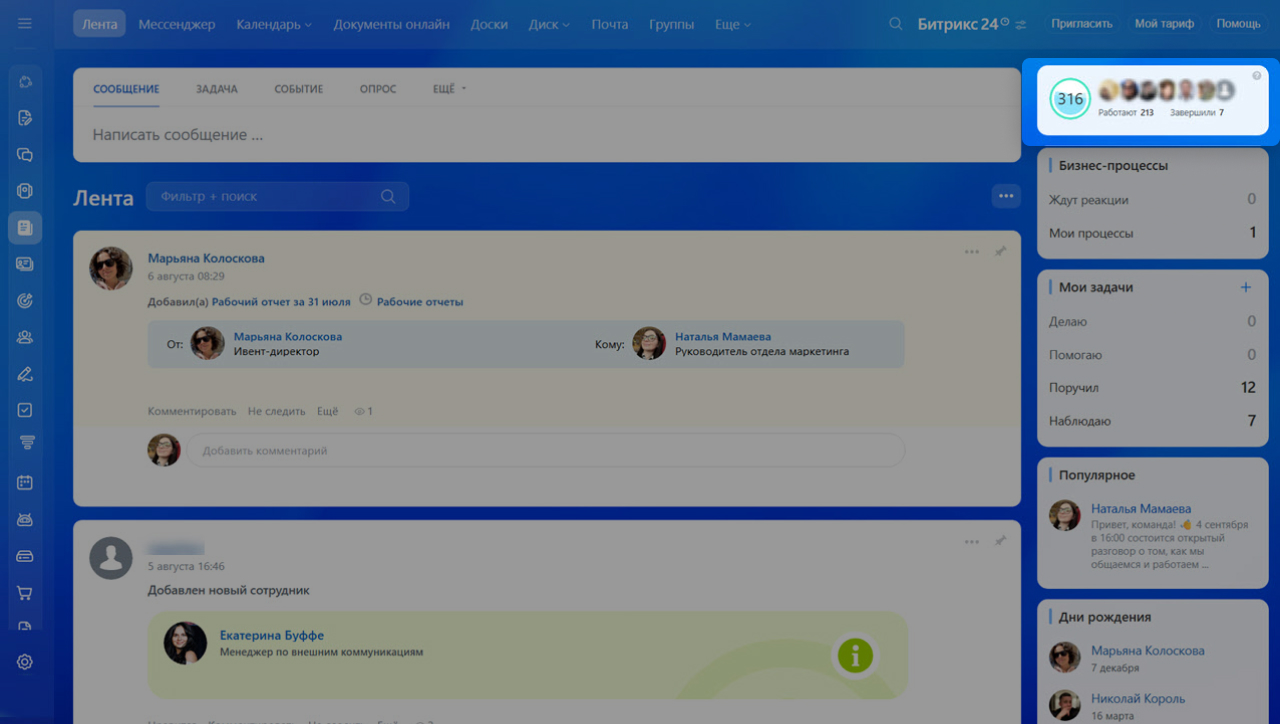This screenshot has width=1280, height=724.
Task: Open the three-dots menu on Марьяна Колоскова's post
Action: [972, 252]
